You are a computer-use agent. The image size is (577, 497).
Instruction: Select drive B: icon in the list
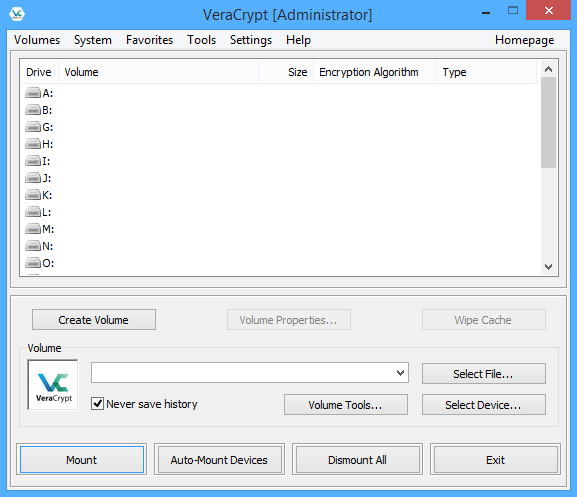tap(33, 110)
